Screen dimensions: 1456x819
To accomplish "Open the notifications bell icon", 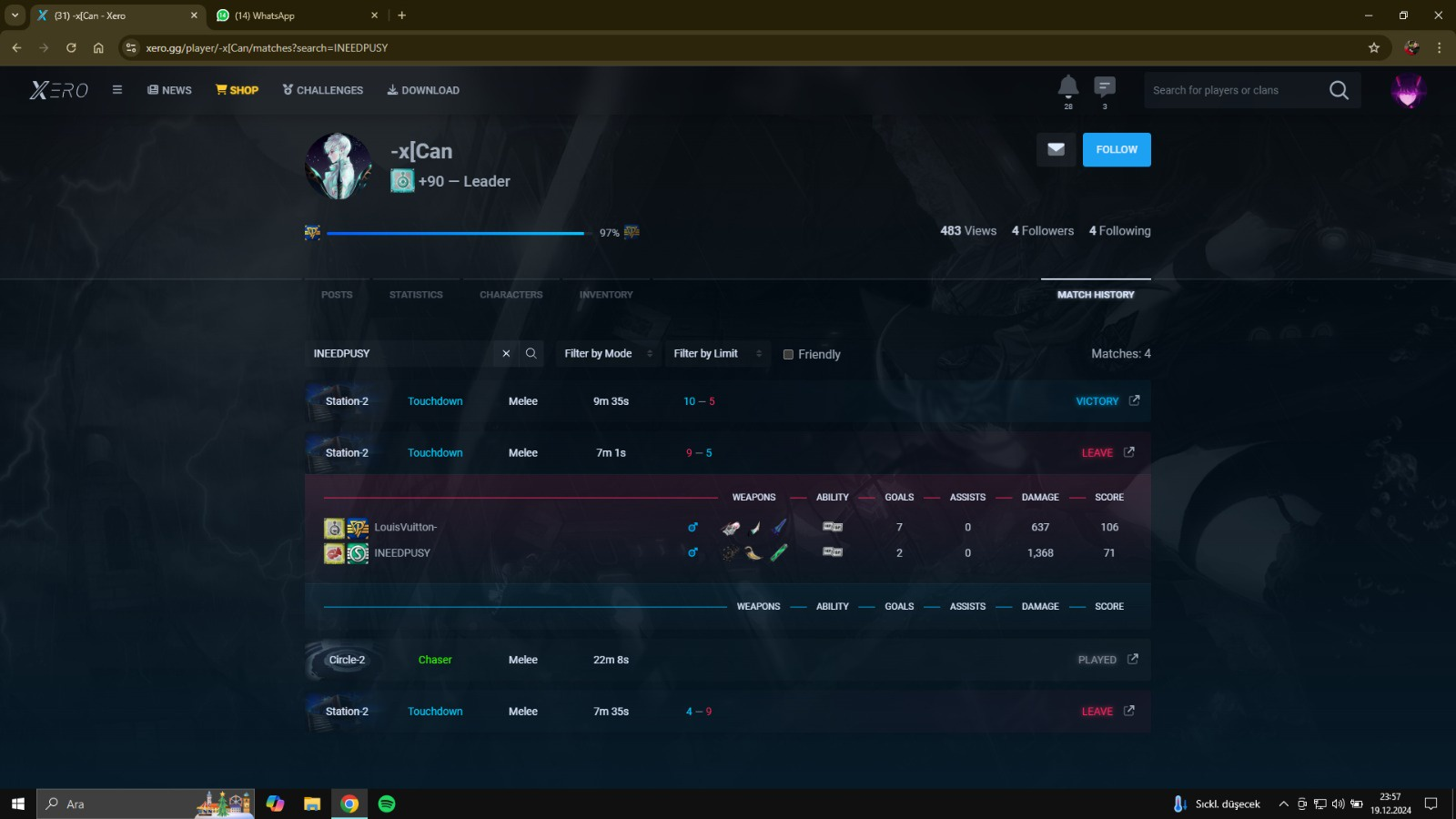I will click(x=1067, y=87).
